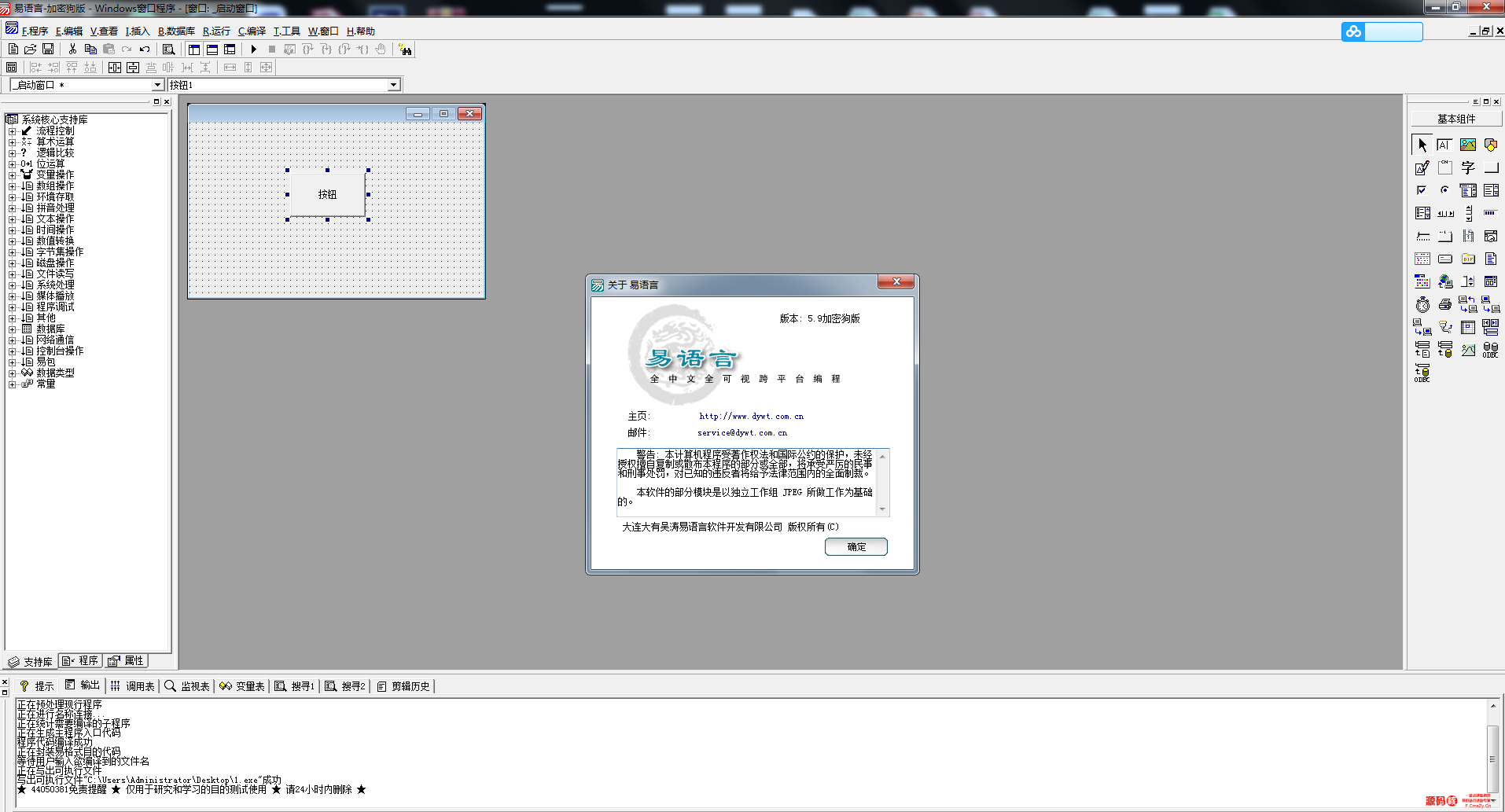Select the timer stopwatch component

(1422, 304)
